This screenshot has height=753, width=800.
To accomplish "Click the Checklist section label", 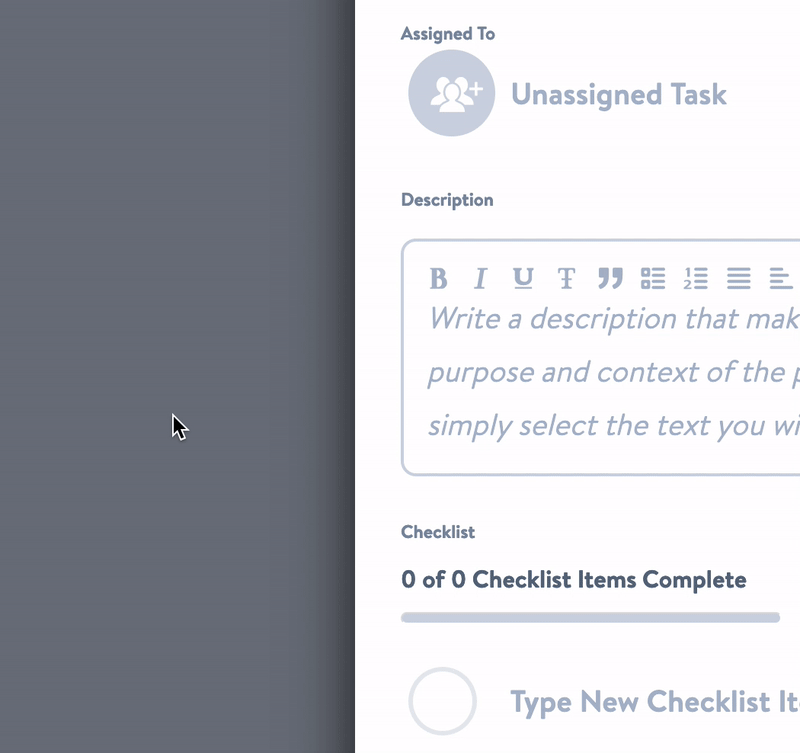I will pos(438,532).
